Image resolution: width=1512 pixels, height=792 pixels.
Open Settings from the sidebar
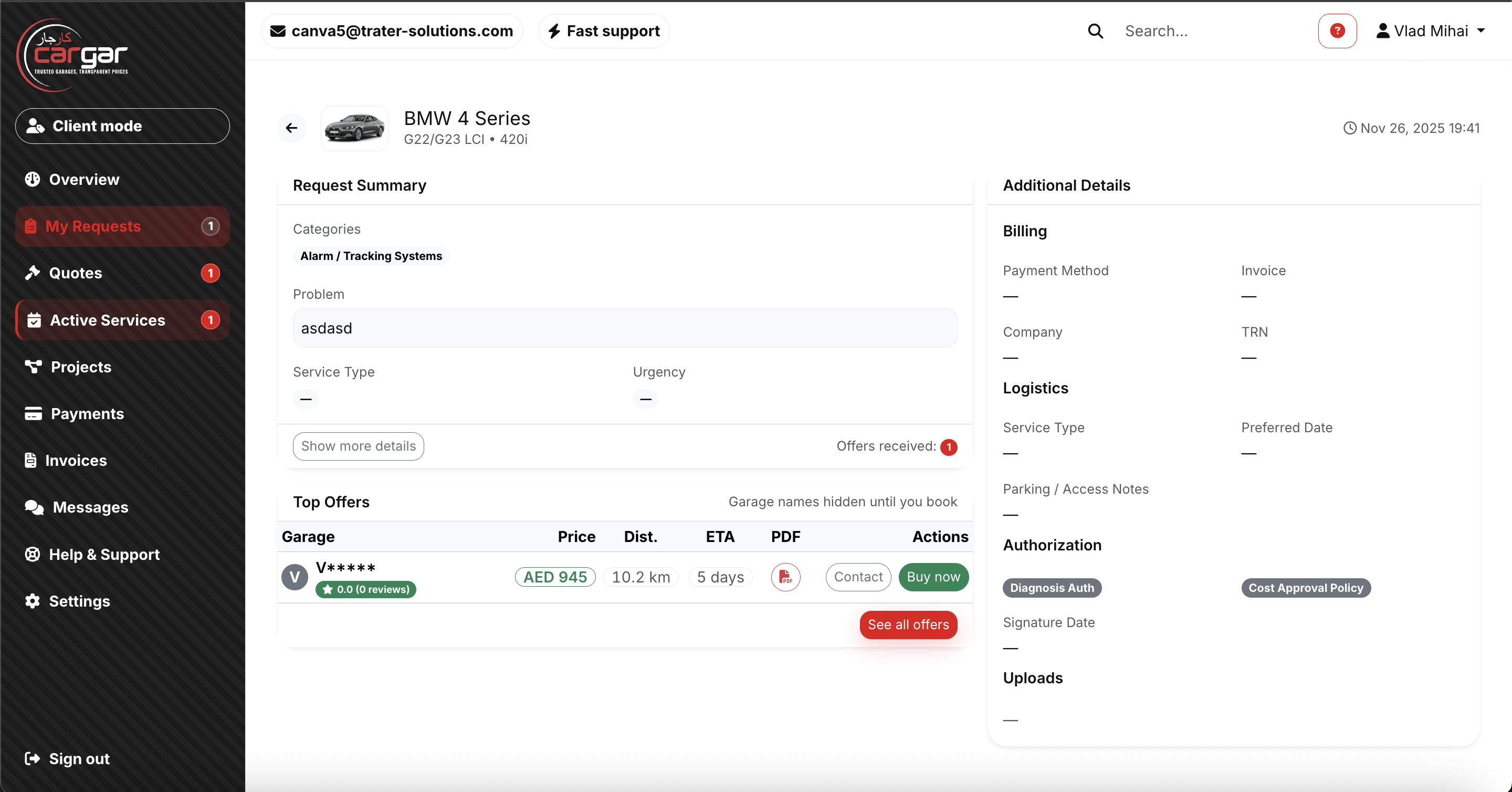[79, 601]
